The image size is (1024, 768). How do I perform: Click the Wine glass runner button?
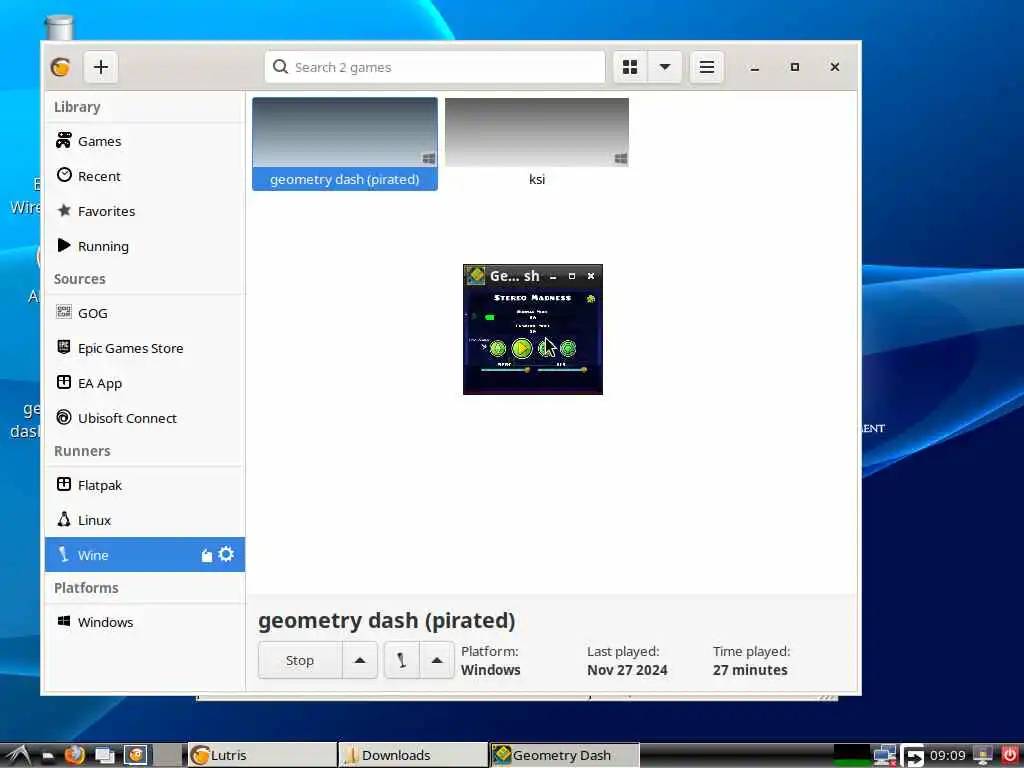pyautogui.click(x=402, y=660)
